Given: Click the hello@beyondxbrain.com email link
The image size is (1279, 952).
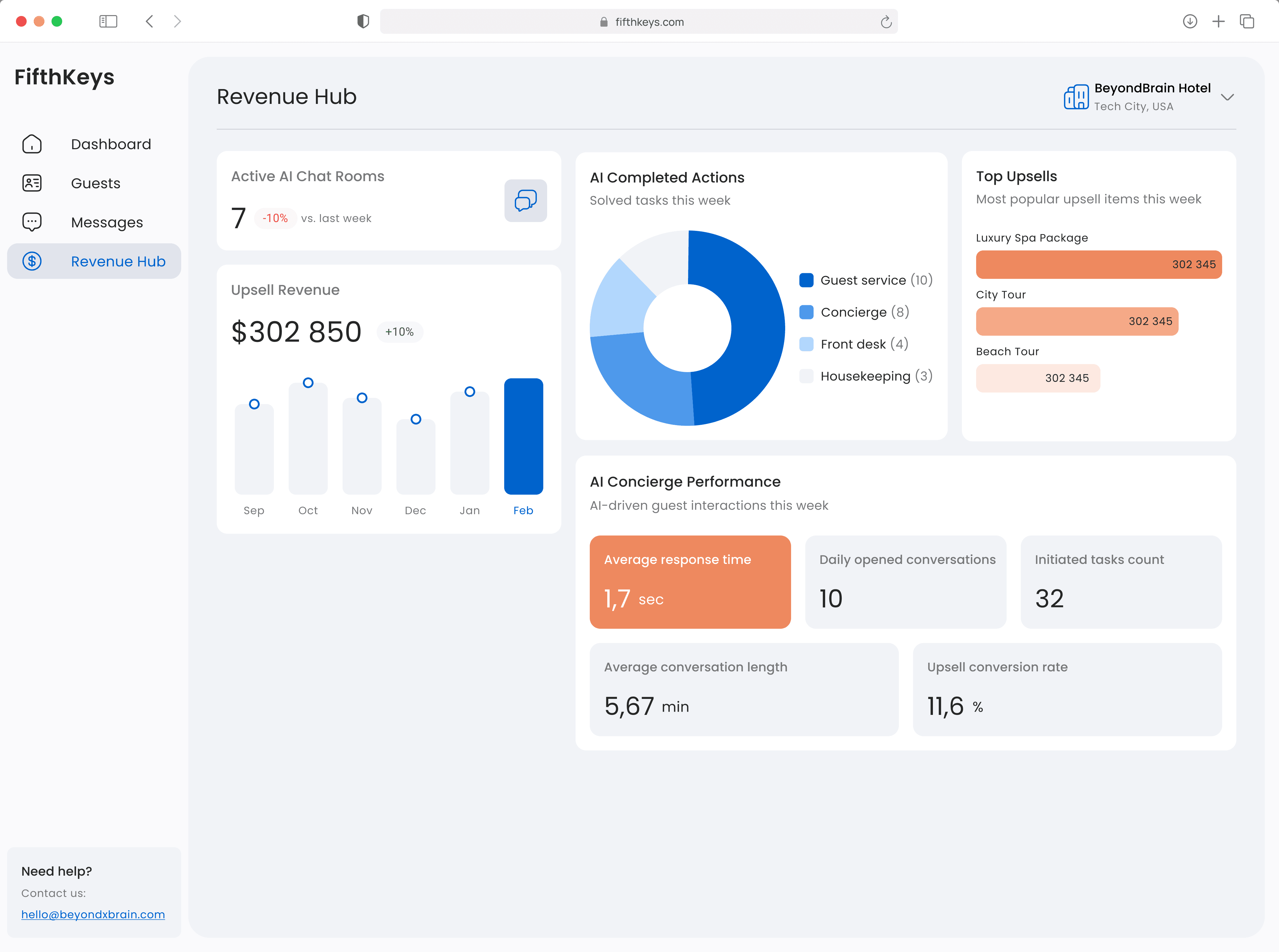Looking at the screenshot, I should tap(93, 914).
